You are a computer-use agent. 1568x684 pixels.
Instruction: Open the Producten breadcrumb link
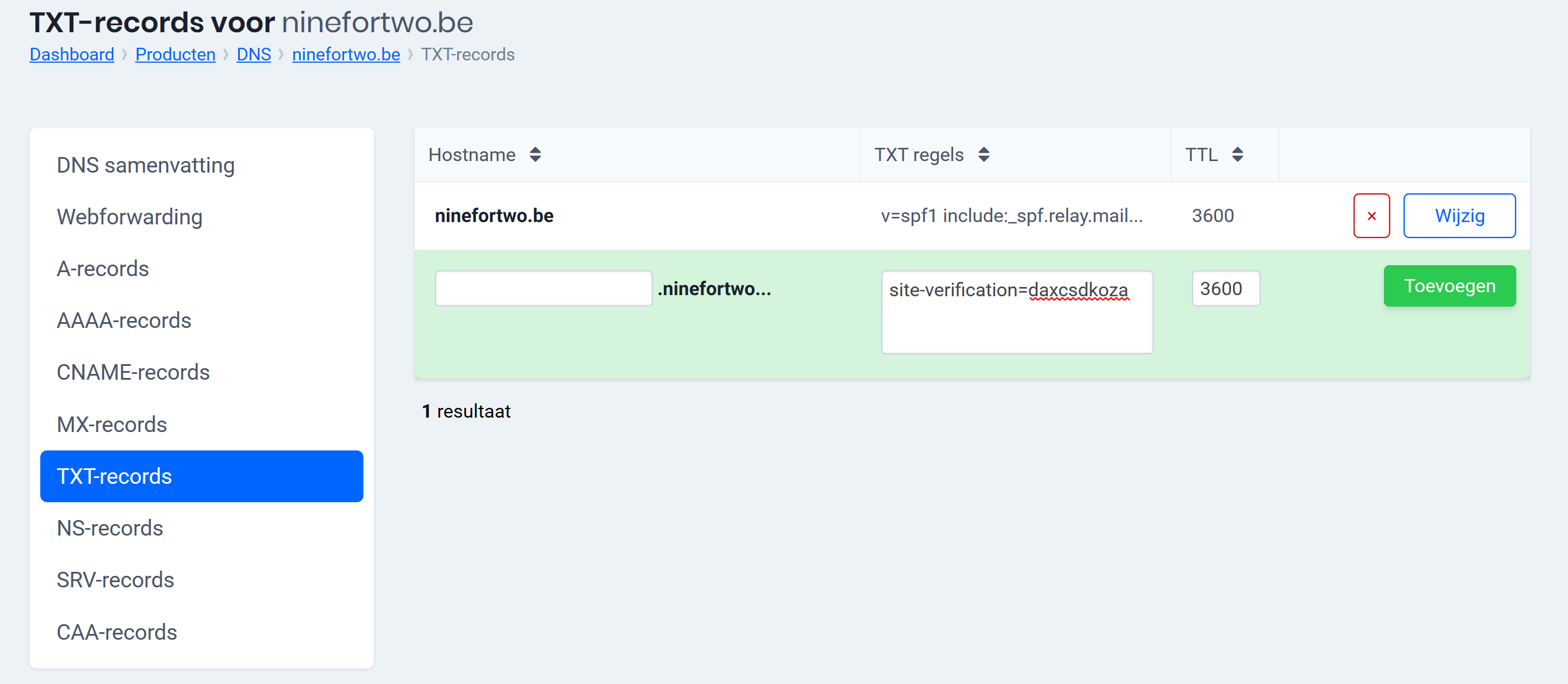click(175, 54)
